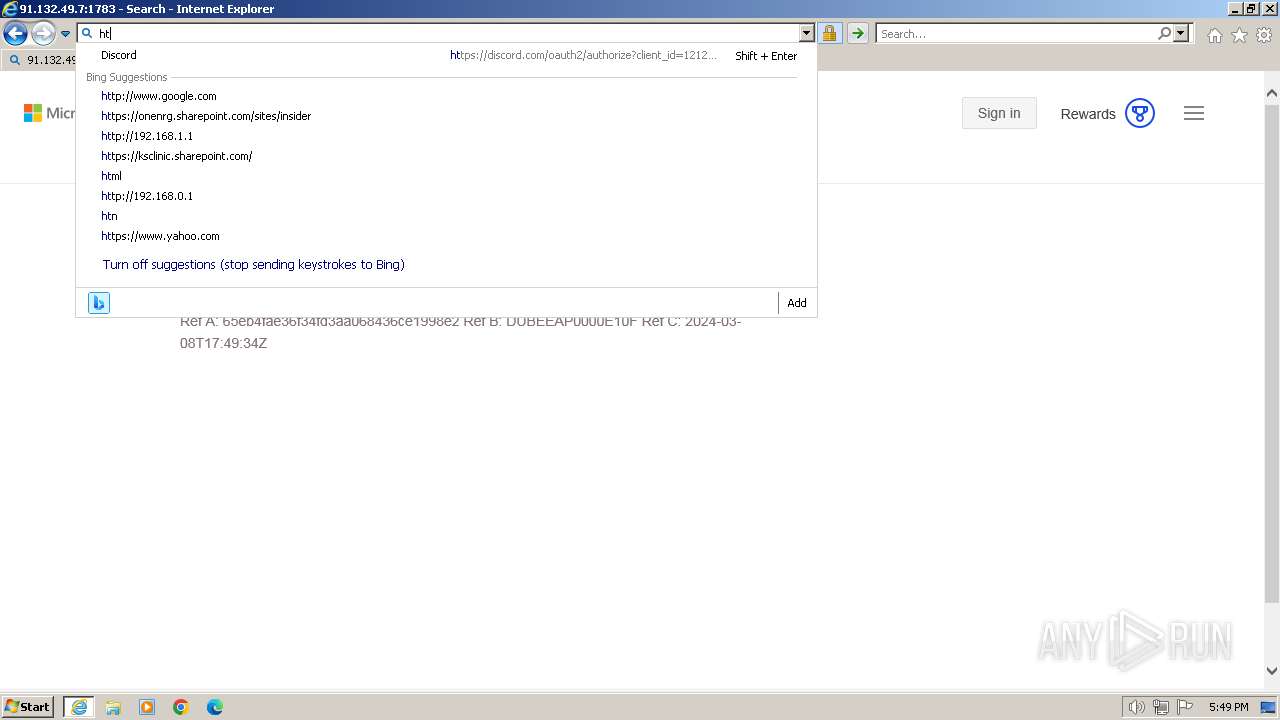Open the recent pages dropdown arrow
The image size is (1280, 720).
[65, 34]
